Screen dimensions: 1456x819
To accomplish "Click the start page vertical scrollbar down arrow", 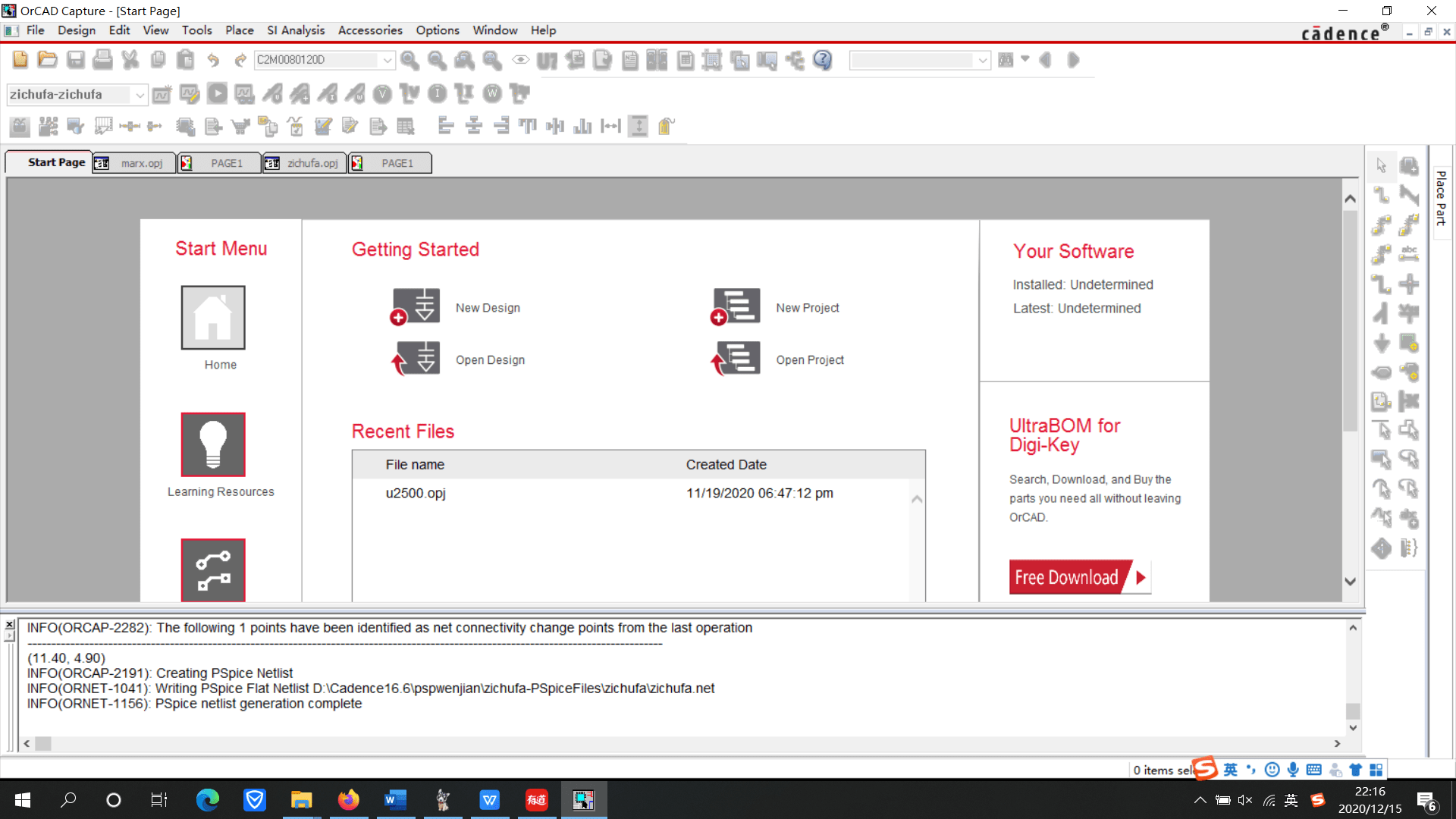I will pyautogui.click(x=1350, y=582).
